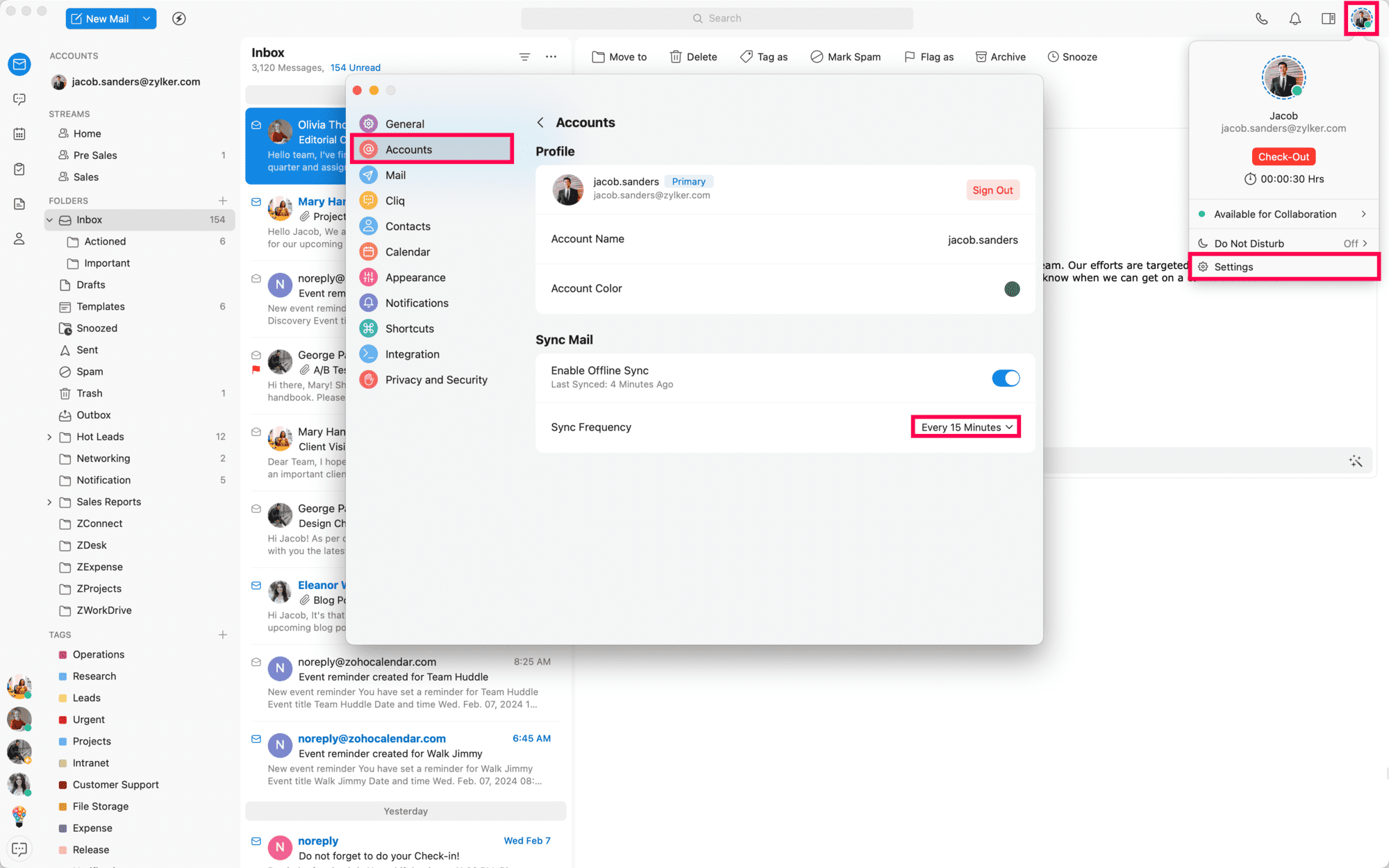Open the Notifications settings section
The width and height of the screenshot is (1389, 868).
click(416, 303)
